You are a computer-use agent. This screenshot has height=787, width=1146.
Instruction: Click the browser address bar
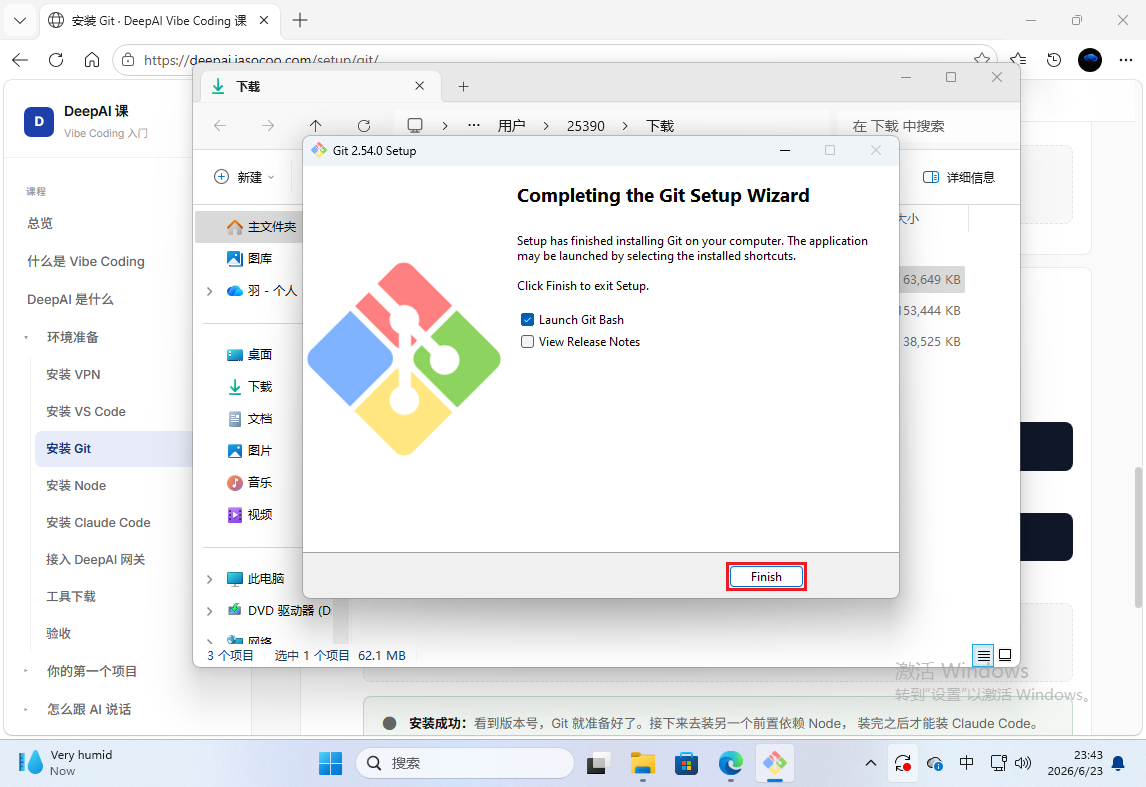[555, 60]
